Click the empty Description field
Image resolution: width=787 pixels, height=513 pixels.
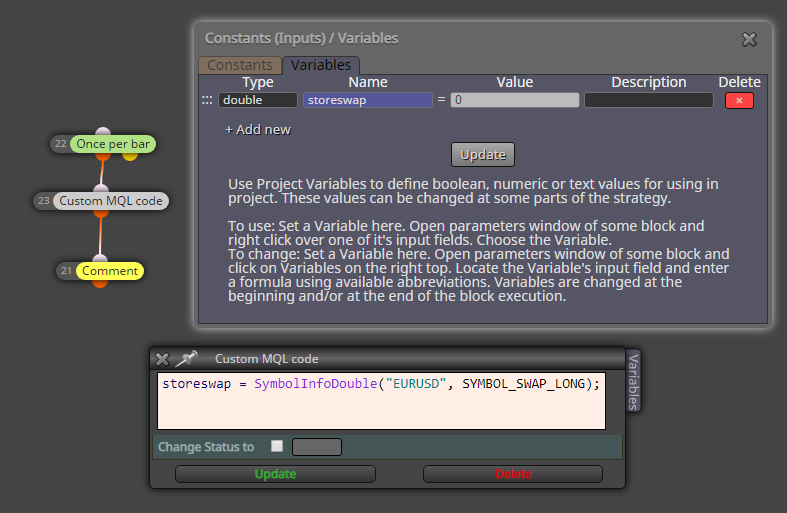pos(648,100)
